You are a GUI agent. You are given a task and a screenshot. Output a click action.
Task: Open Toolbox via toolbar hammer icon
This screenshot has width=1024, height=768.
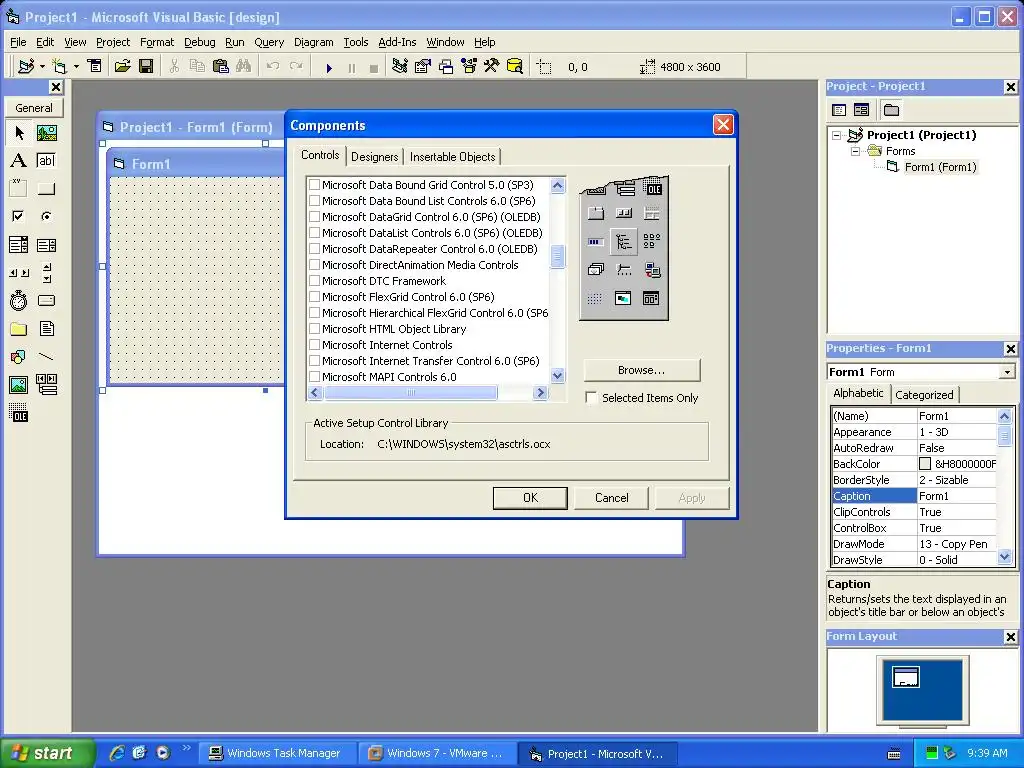[x=492, y=67]
